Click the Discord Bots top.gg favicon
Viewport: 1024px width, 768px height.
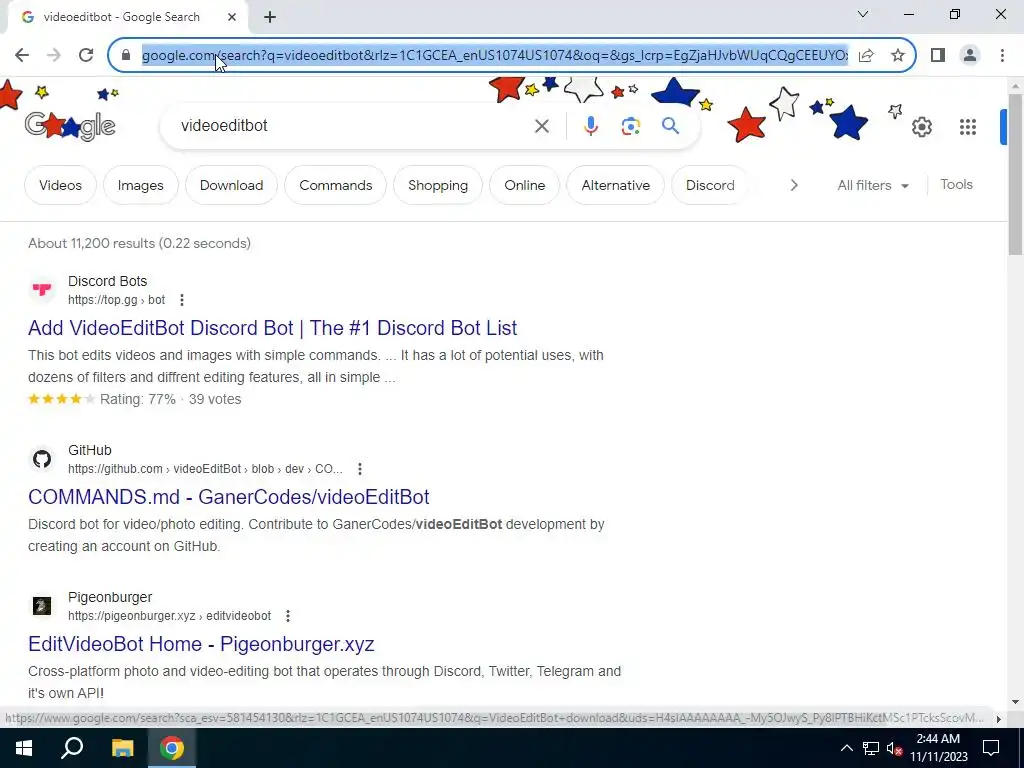pyautogui.click(x=42, y=289)
